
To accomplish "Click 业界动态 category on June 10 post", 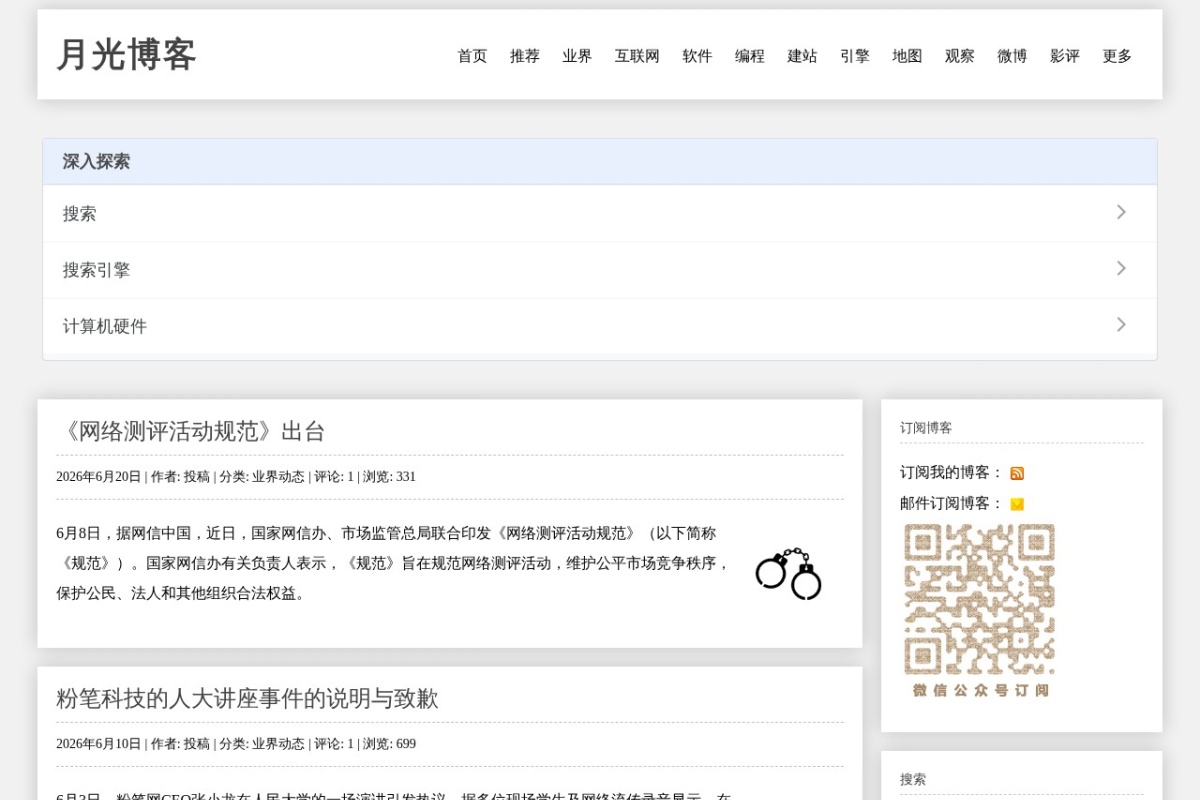I will (278, 744).
